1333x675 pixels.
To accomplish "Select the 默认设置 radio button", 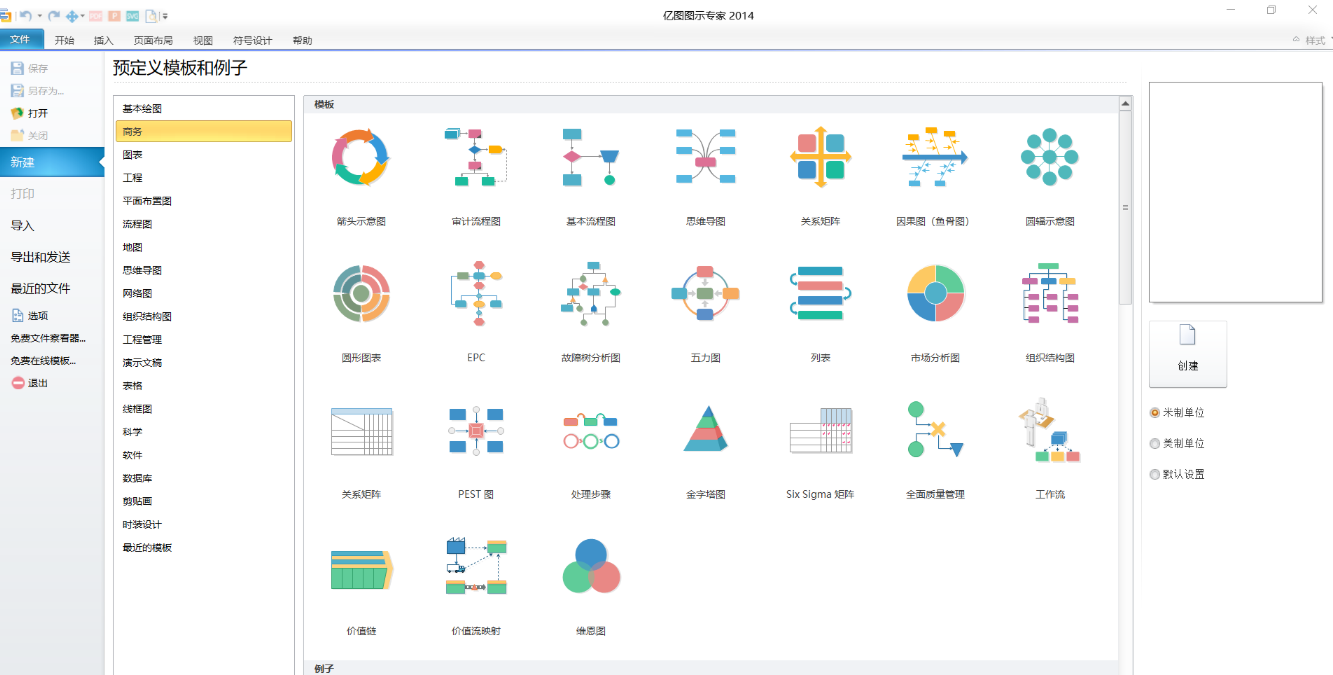I will click(1155, 474).
